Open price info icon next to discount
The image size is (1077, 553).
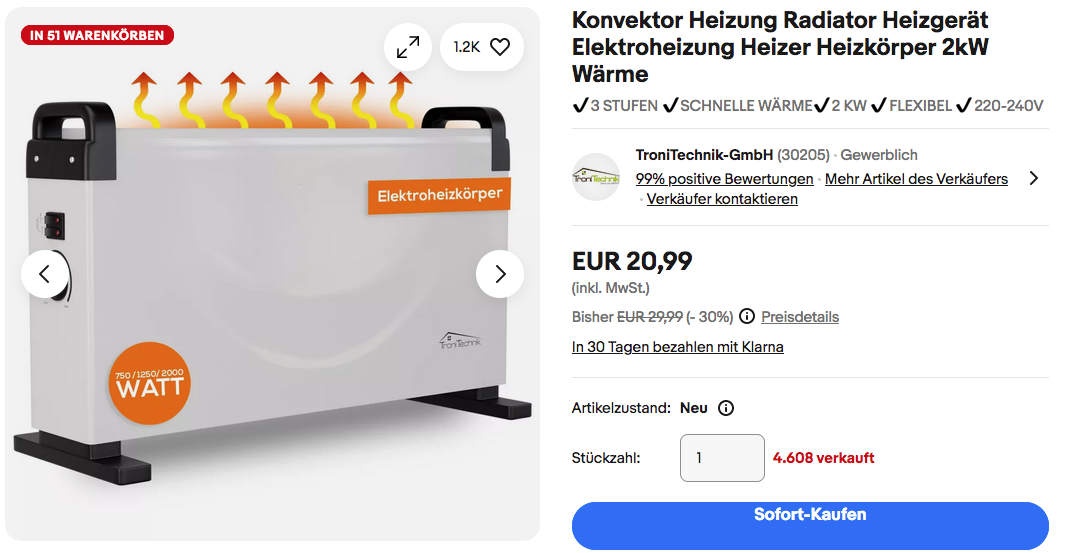click(747, 317)
